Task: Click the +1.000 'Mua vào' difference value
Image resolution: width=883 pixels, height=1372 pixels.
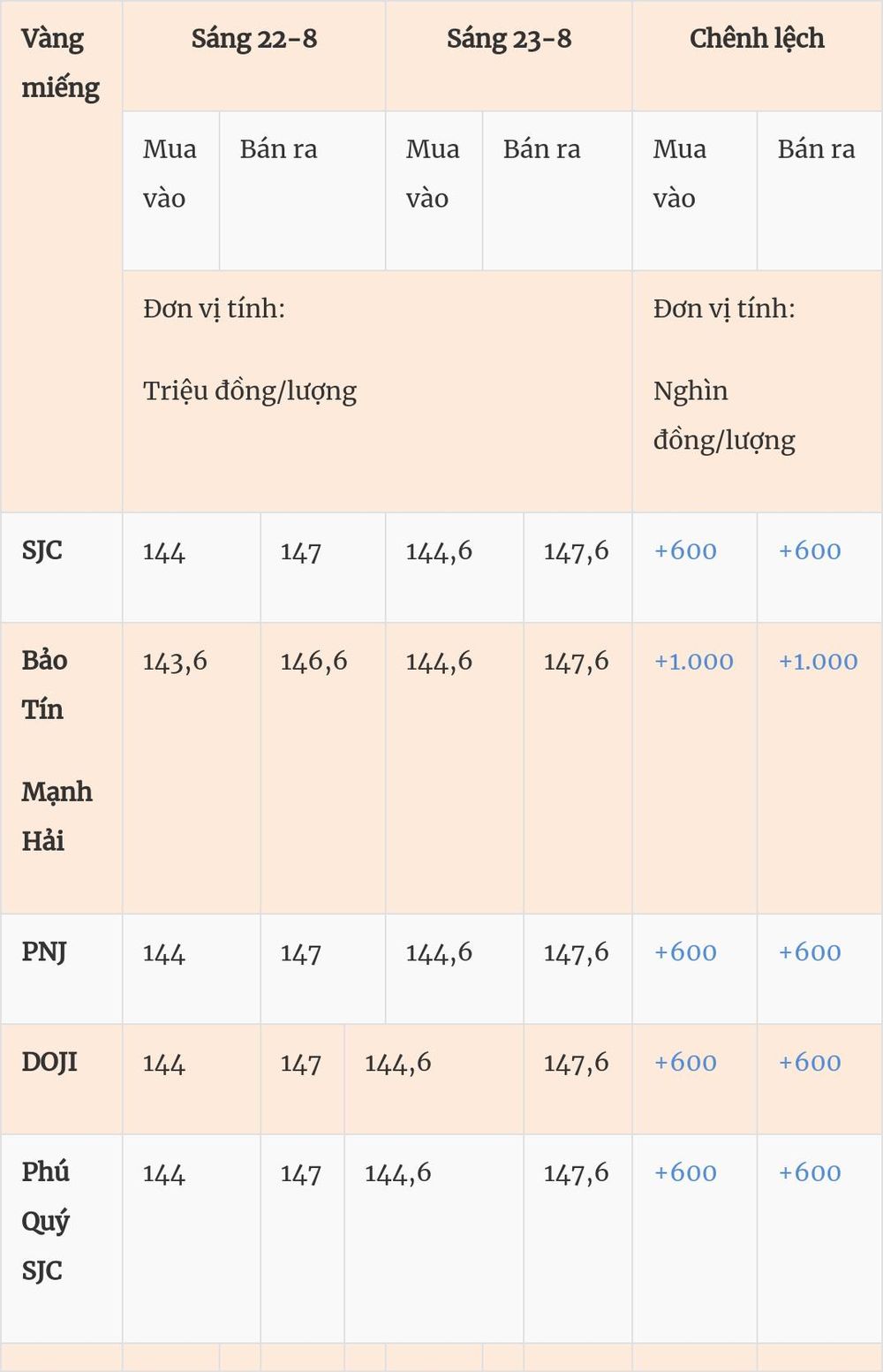Action: tap(693, 662)
